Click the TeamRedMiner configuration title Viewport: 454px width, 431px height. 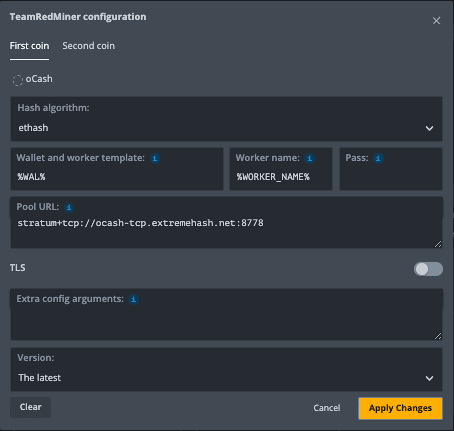pos(78,17)
